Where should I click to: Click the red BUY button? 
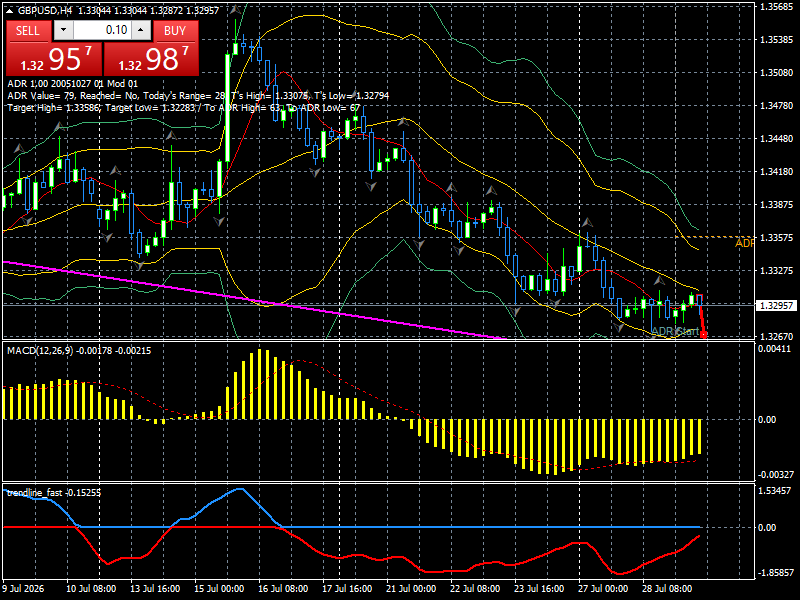[175, 31]
